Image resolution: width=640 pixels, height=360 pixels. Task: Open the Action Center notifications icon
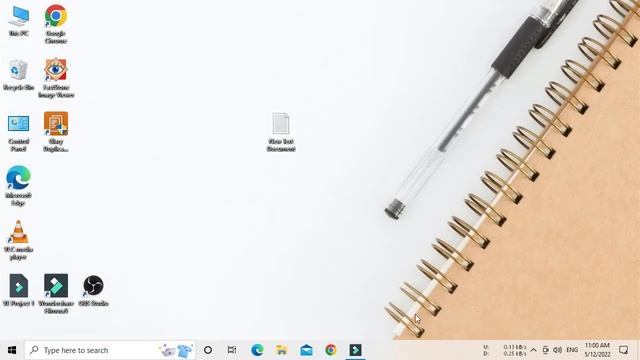point(623,350)
